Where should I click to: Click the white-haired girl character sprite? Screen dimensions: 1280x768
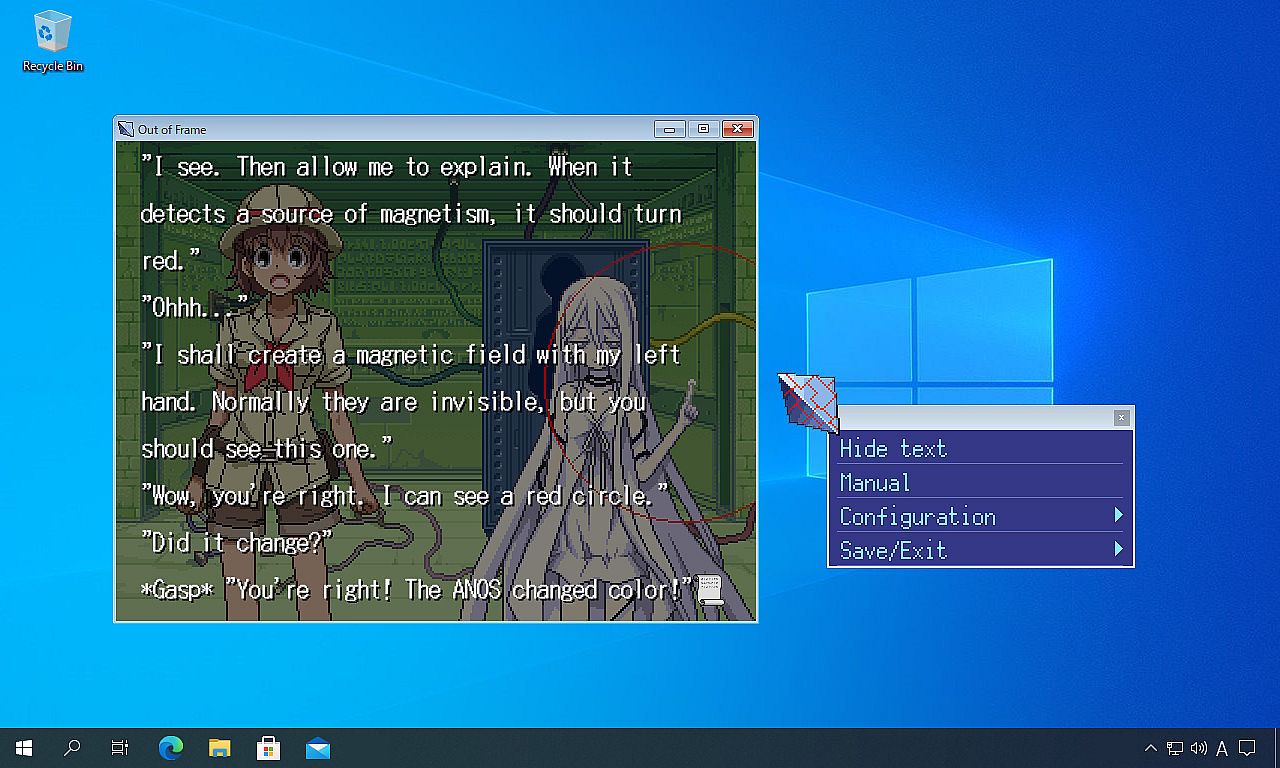[x=600, y=450]
